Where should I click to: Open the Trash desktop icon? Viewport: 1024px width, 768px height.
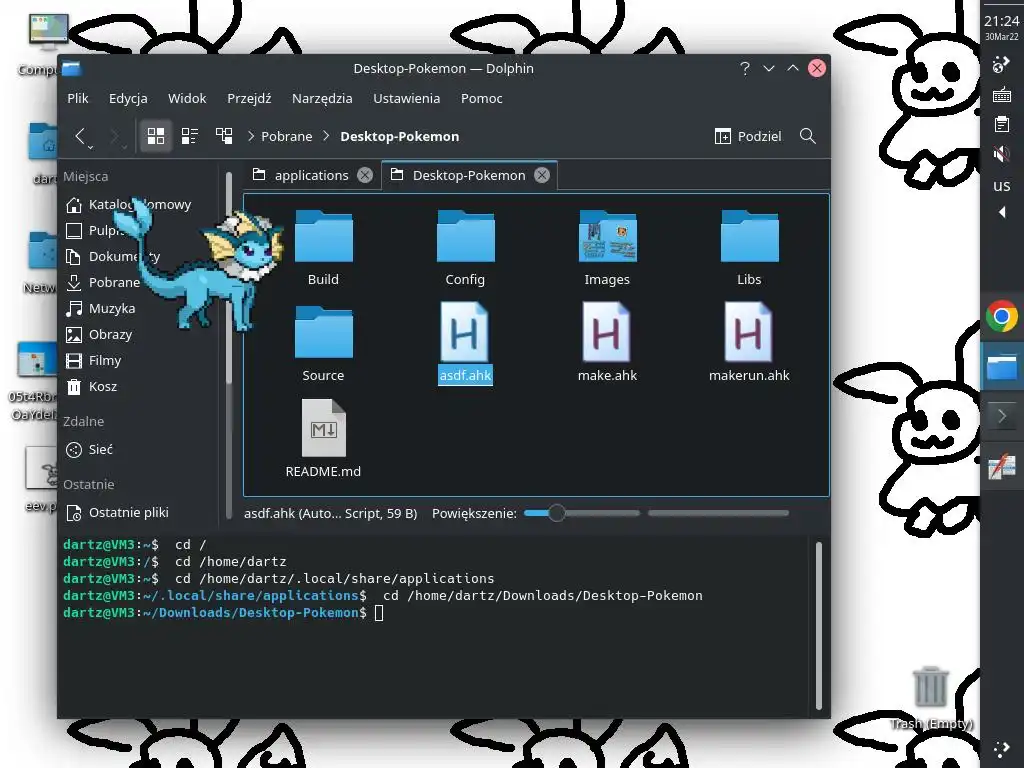click(931, 697)
